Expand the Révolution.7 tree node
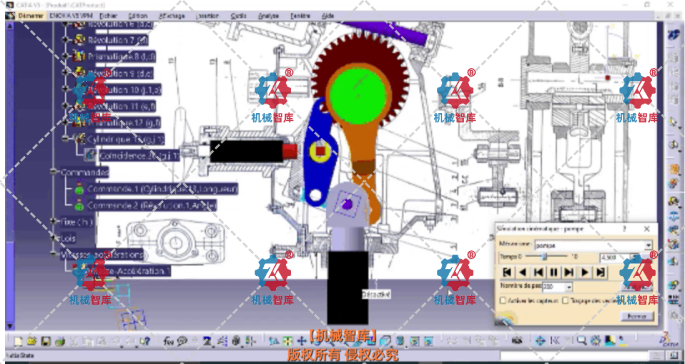The image size is (685, 364). click(x=65, y=40)
